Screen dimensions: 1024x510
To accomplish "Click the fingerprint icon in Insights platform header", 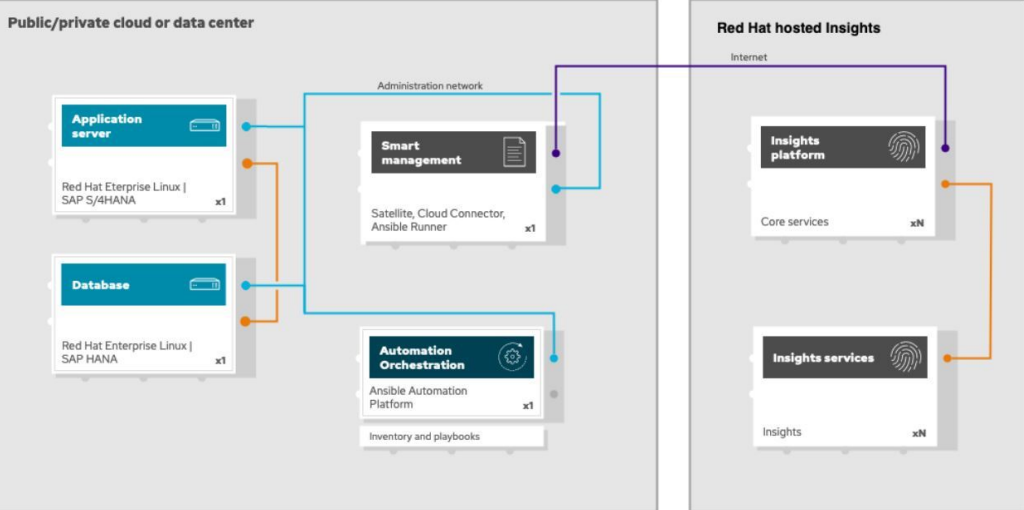I will [x=904, y=147].
